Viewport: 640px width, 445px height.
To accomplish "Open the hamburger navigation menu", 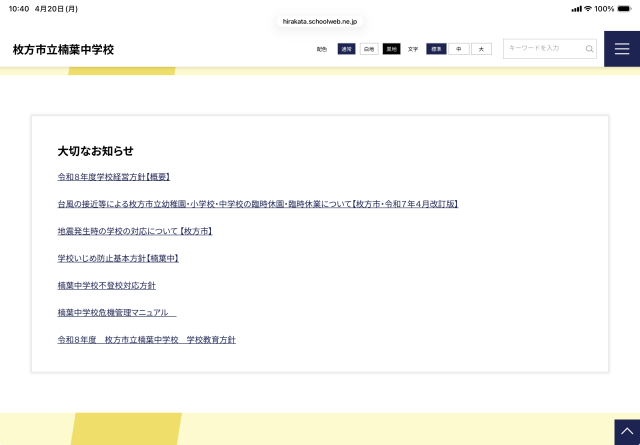I will click(621, 49).
